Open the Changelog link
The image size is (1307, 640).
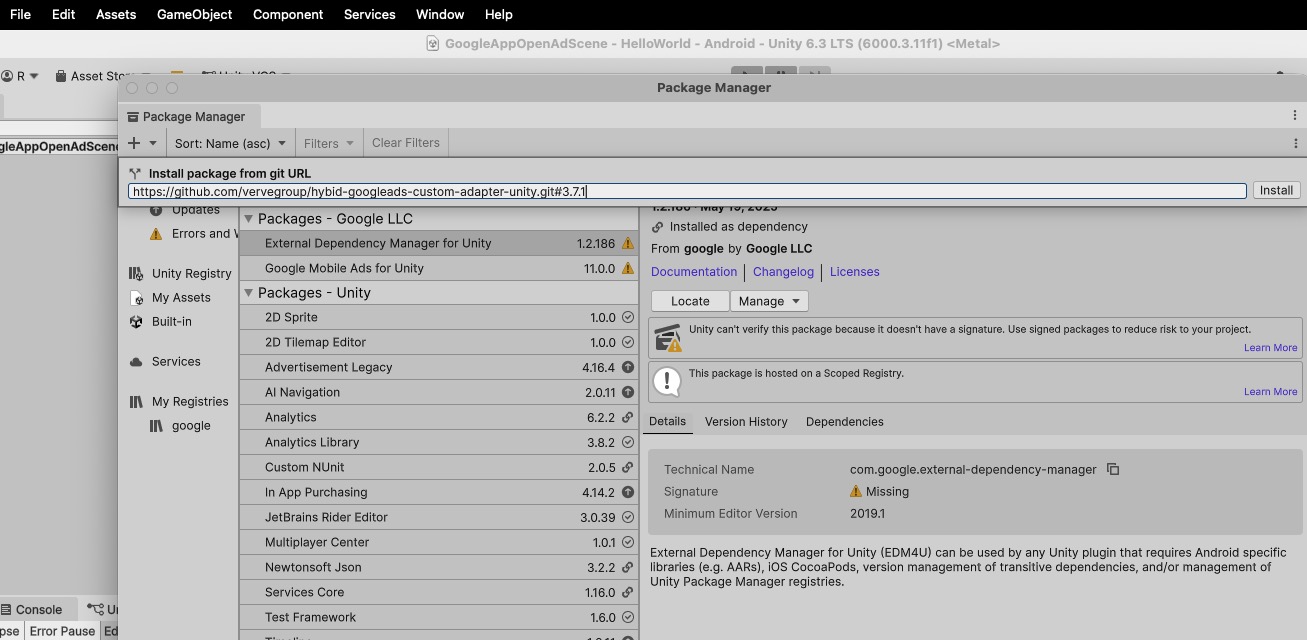(x=784, y=272)
